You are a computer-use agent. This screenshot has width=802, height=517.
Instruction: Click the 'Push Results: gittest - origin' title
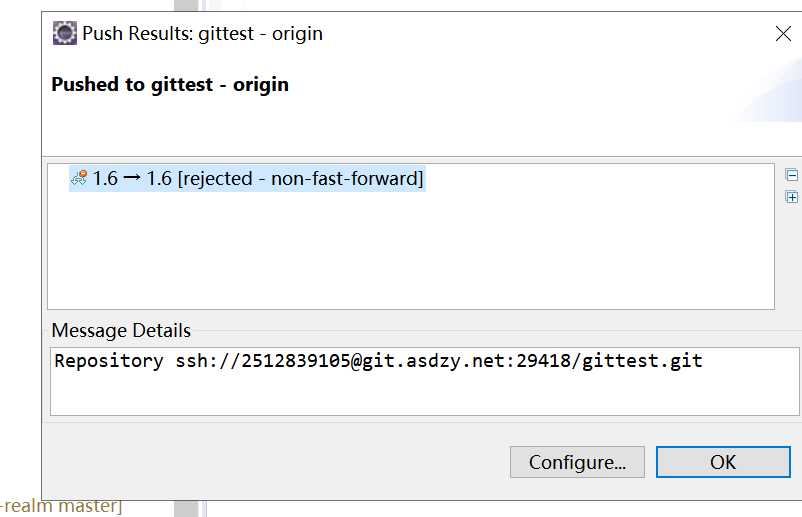[x=203, y=34]
